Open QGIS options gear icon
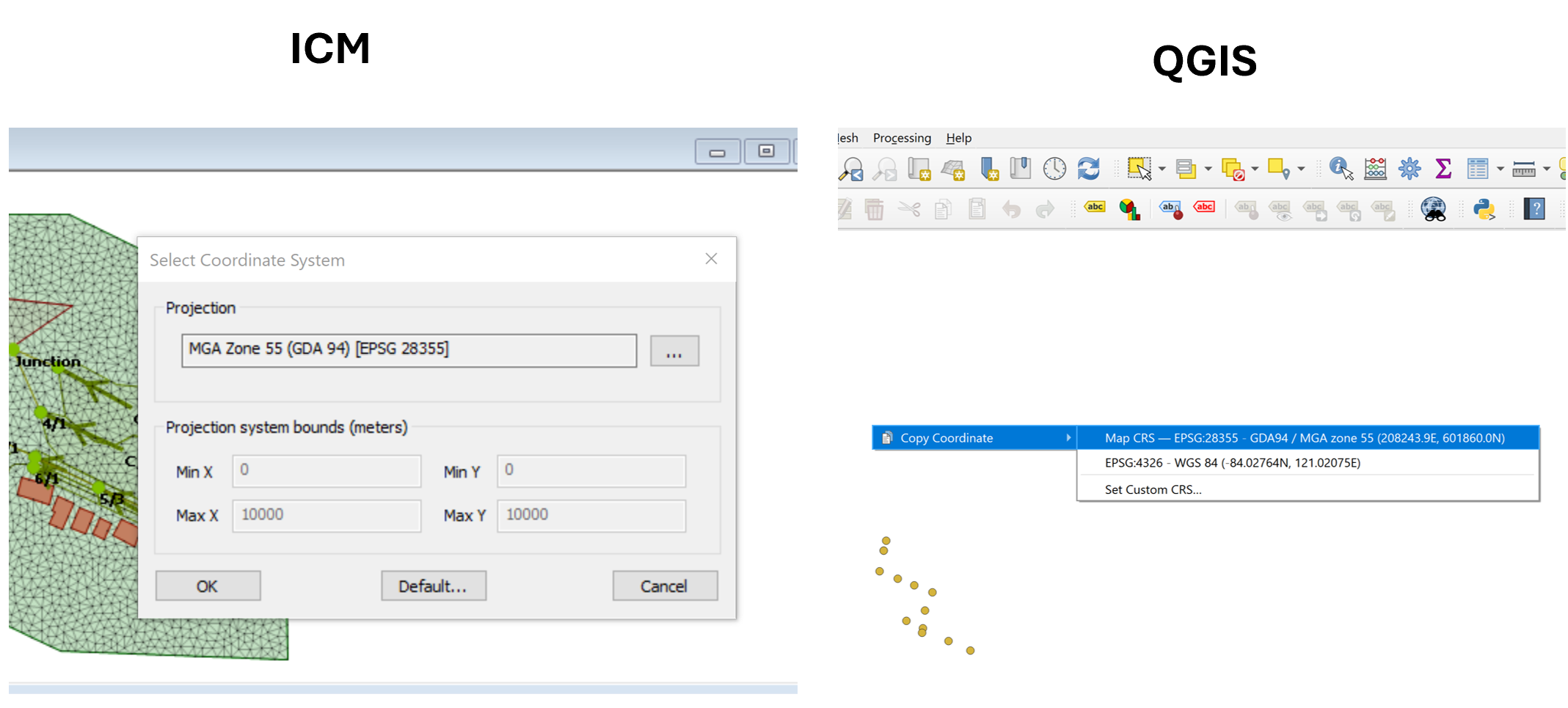Screen dimensions: 1568x708 pyautogui.click(x=1409, y=169)
